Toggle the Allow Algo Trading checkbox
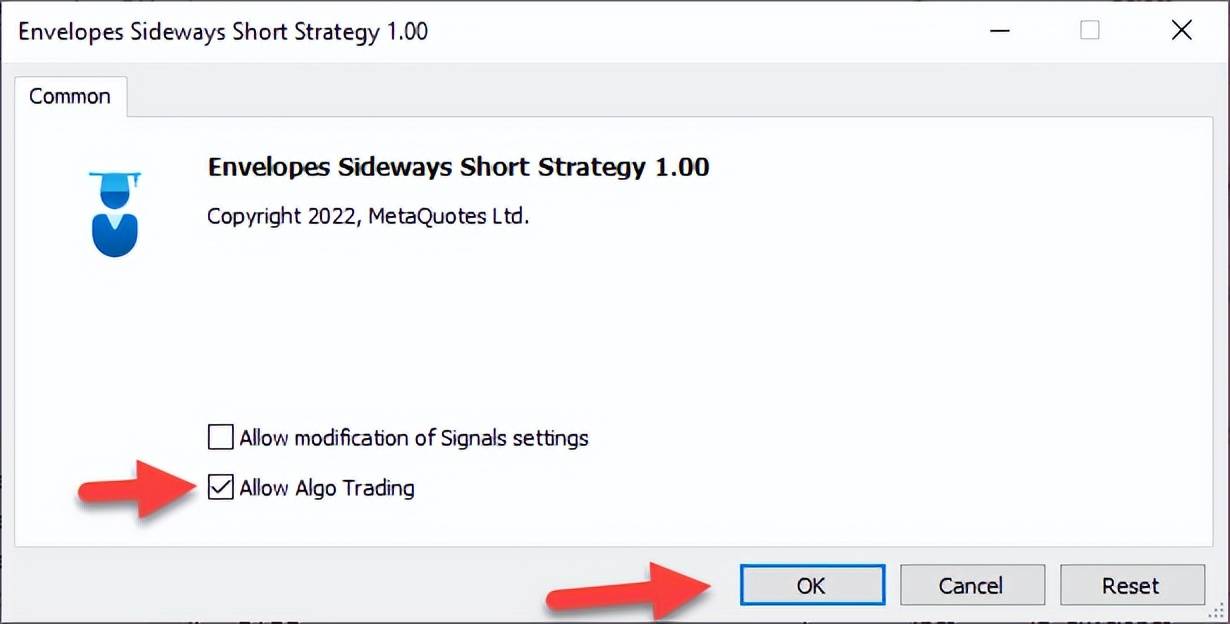 point(220,488)
